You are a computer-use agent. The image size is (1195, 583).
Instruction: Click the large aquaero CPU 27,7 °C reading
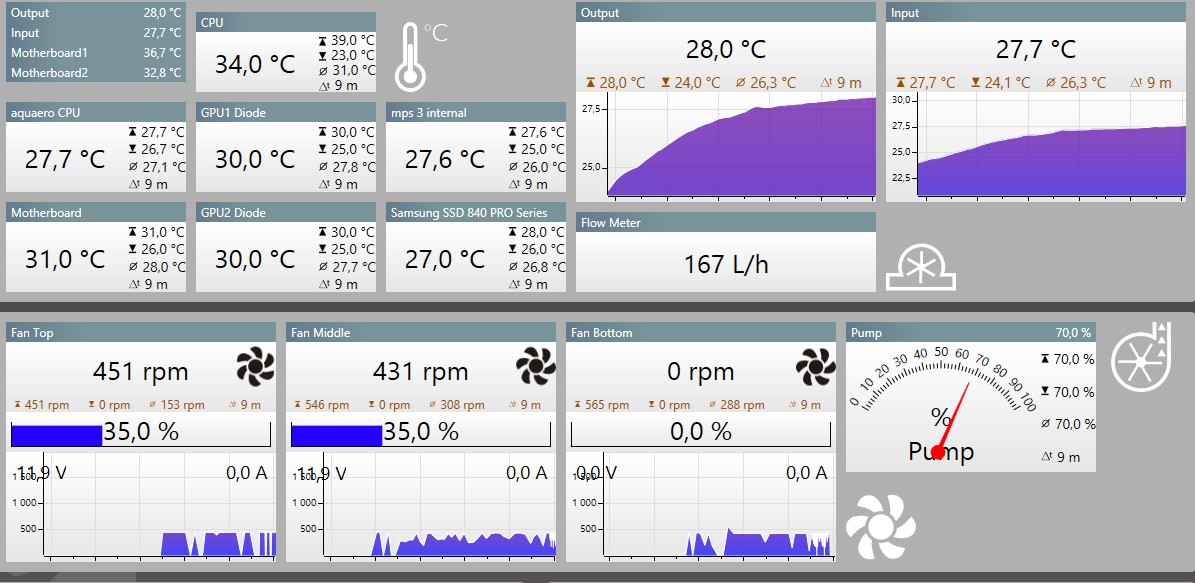click(65, 159)
